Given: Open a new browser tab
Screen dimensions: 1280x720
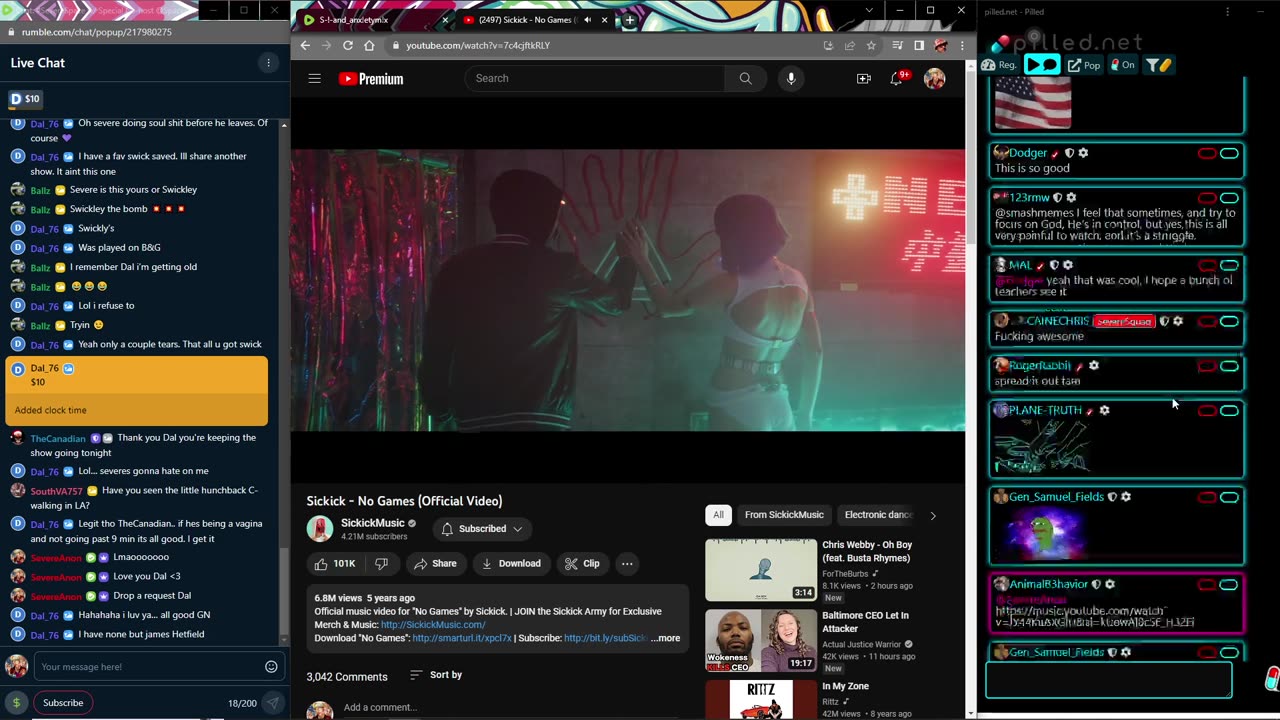Looking at the screenshot, I should pos(629,19).
